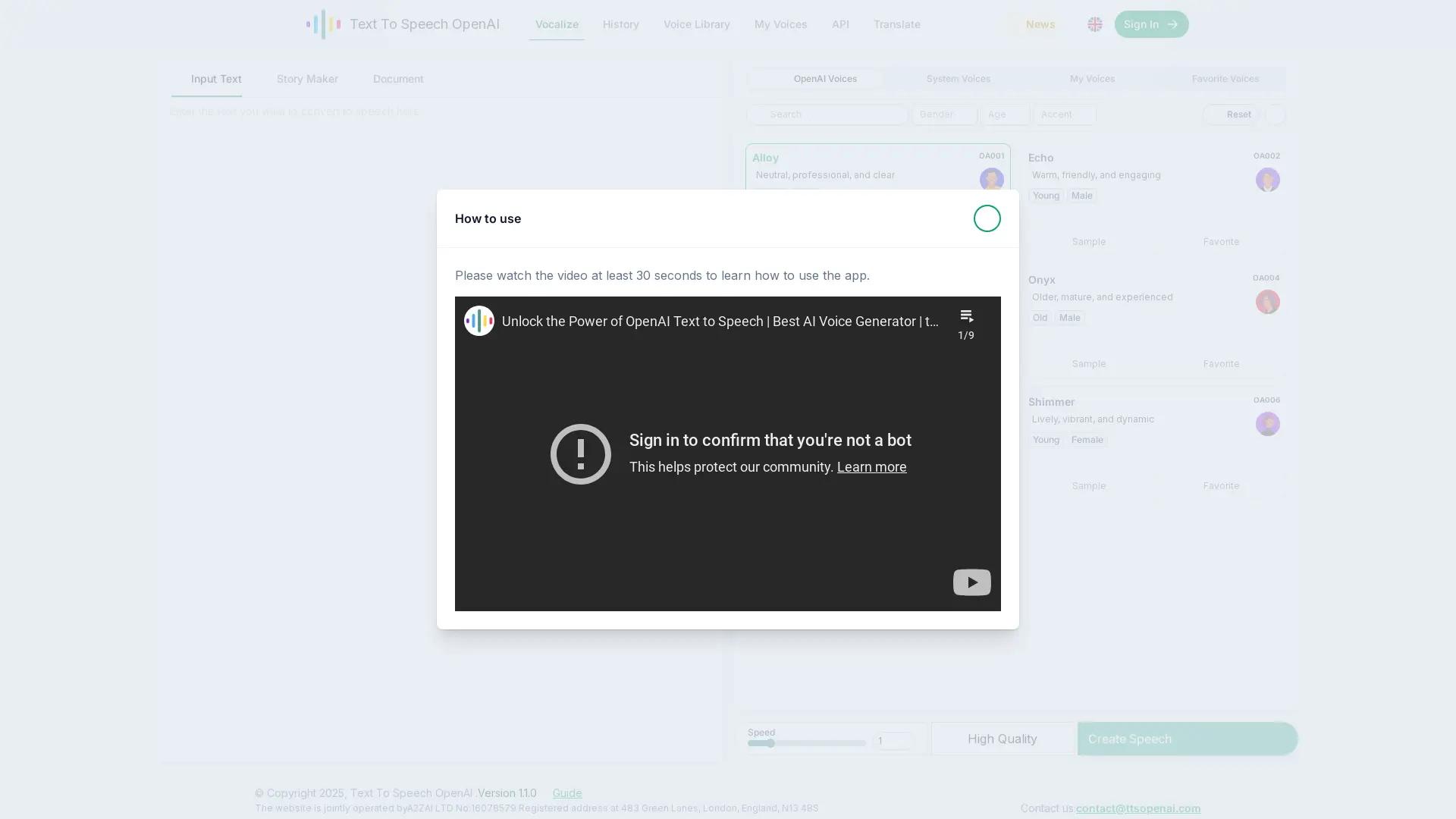Click Shimmer's voice avatar thumbnail
1456x819 pixels.
pos(1268,424)
